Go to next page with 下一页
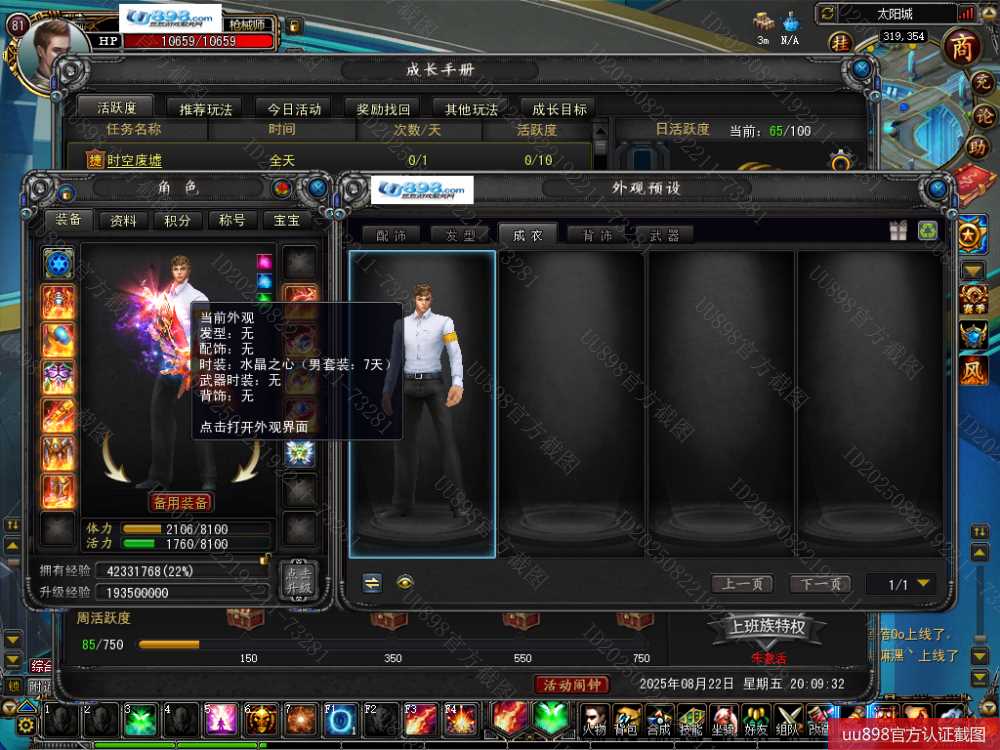Viewport: 1000px width, 750px height. tap(821, 584)
